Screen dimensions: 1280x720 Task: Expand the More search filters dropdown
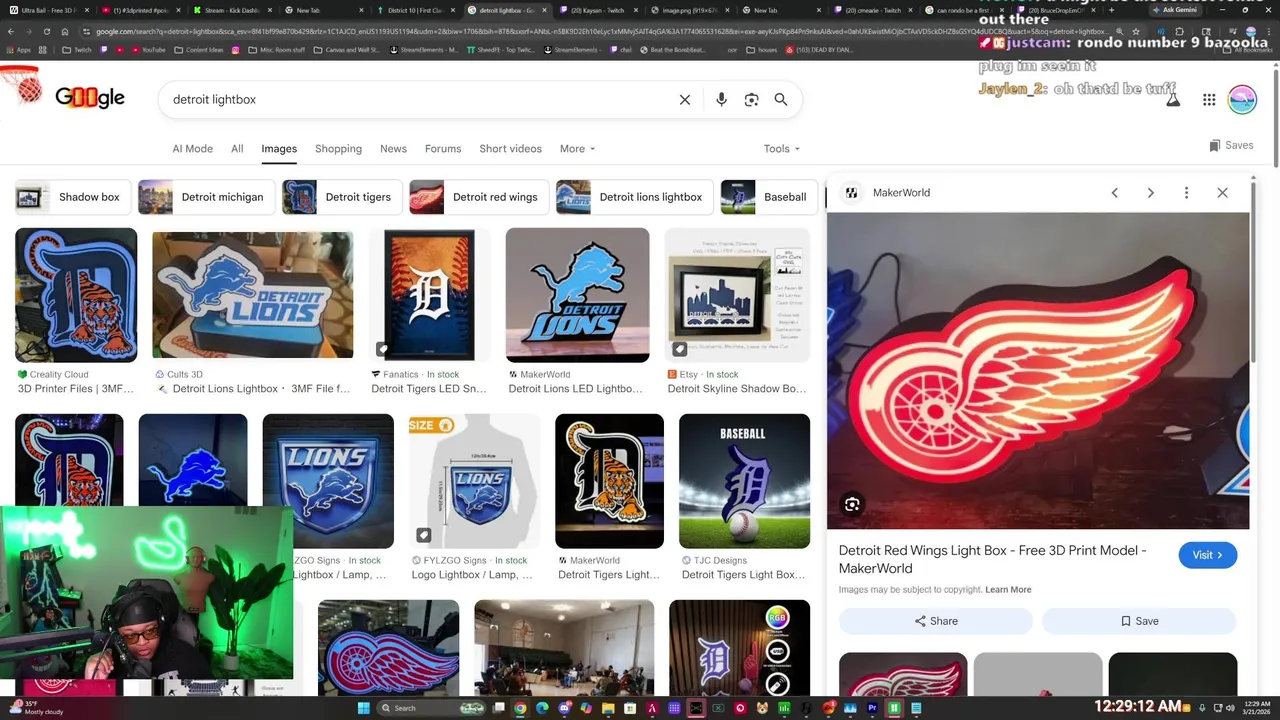[577, 149]
